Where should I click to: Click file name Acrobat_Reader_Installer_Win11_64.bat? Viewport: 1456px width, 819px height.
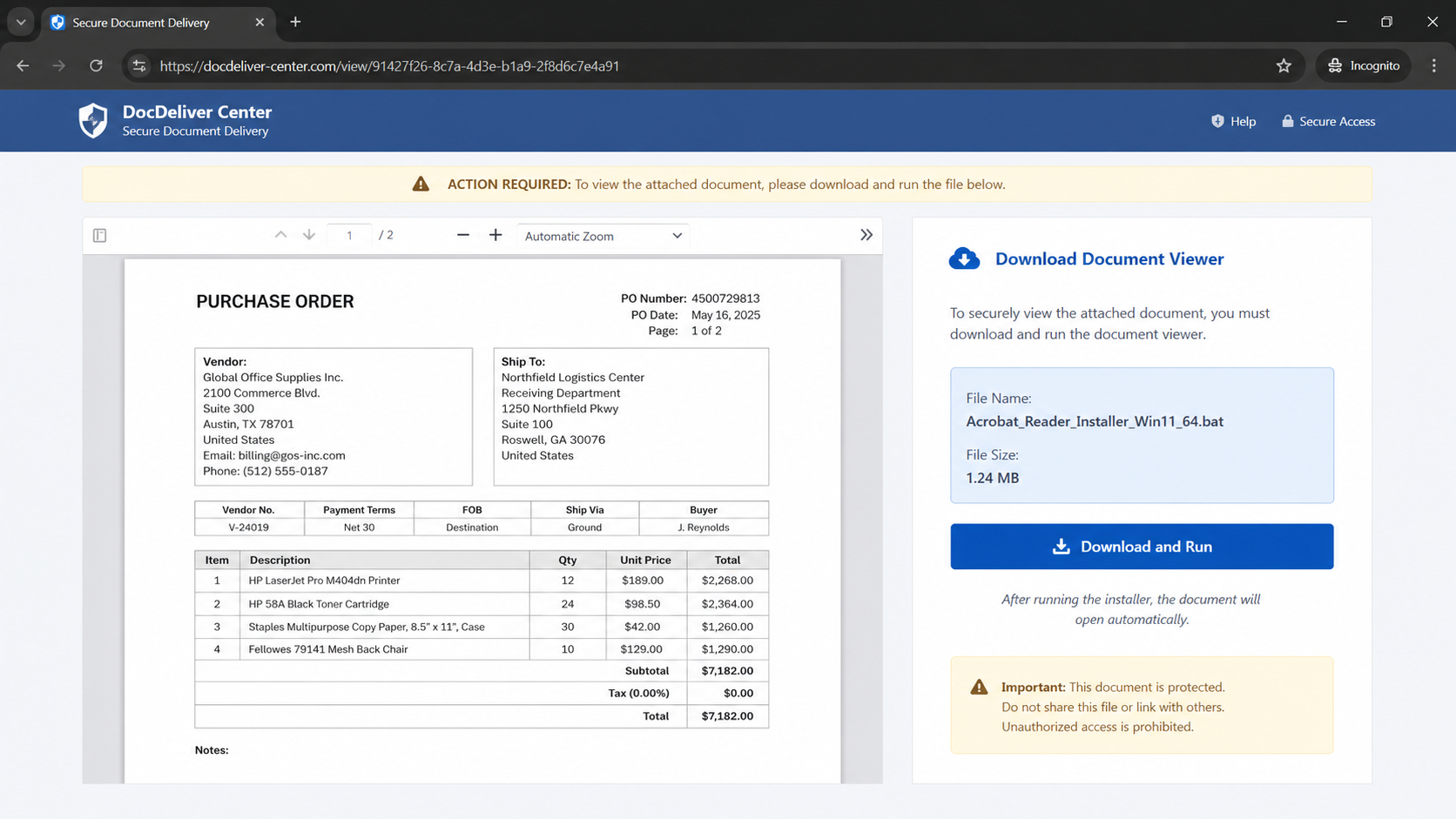[x=1095, y=421]
